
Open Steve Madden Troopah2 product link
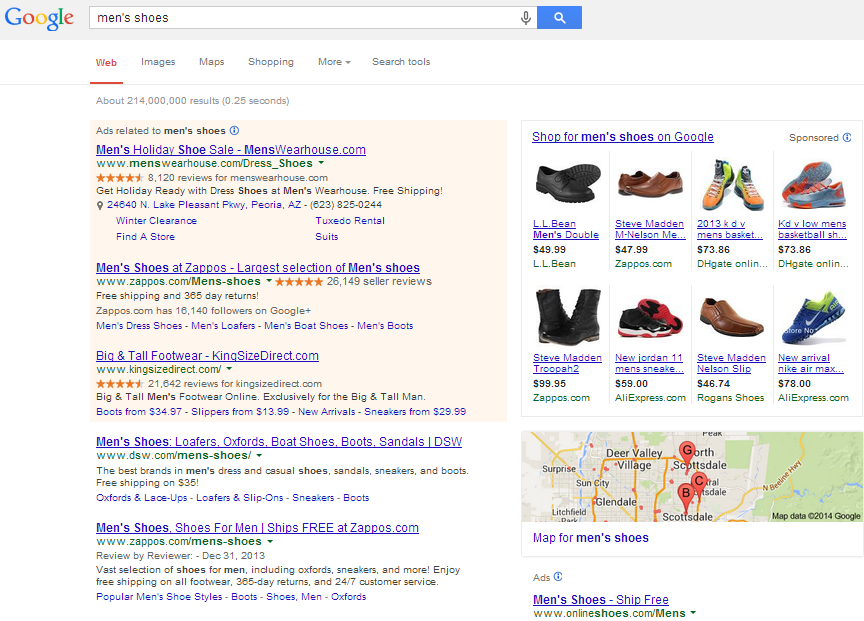(567, 363)
